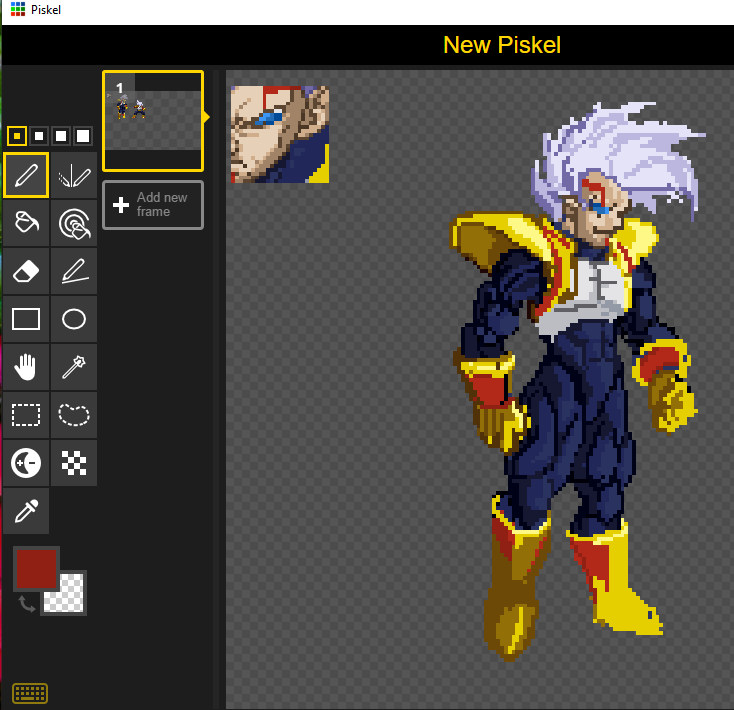Select the Eraser tool
734x710 pixels.
[x=26, y=271]
